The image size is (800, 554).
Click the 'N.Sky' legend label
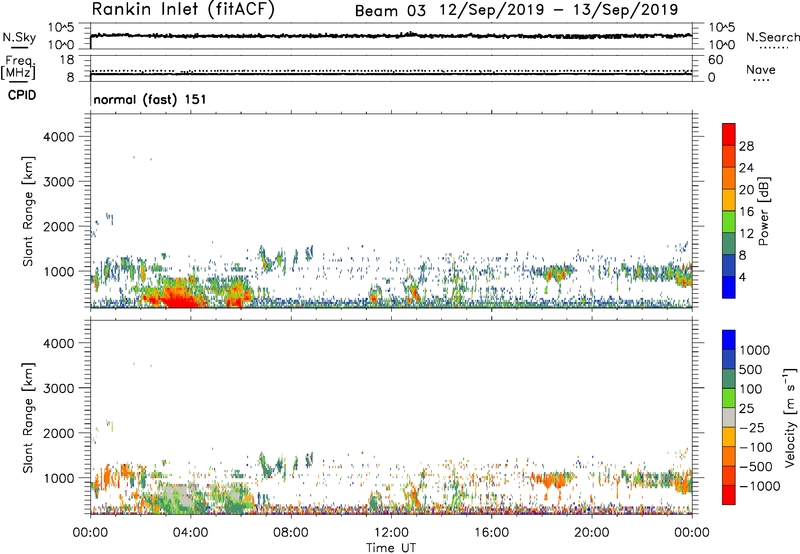pos(19,37)
